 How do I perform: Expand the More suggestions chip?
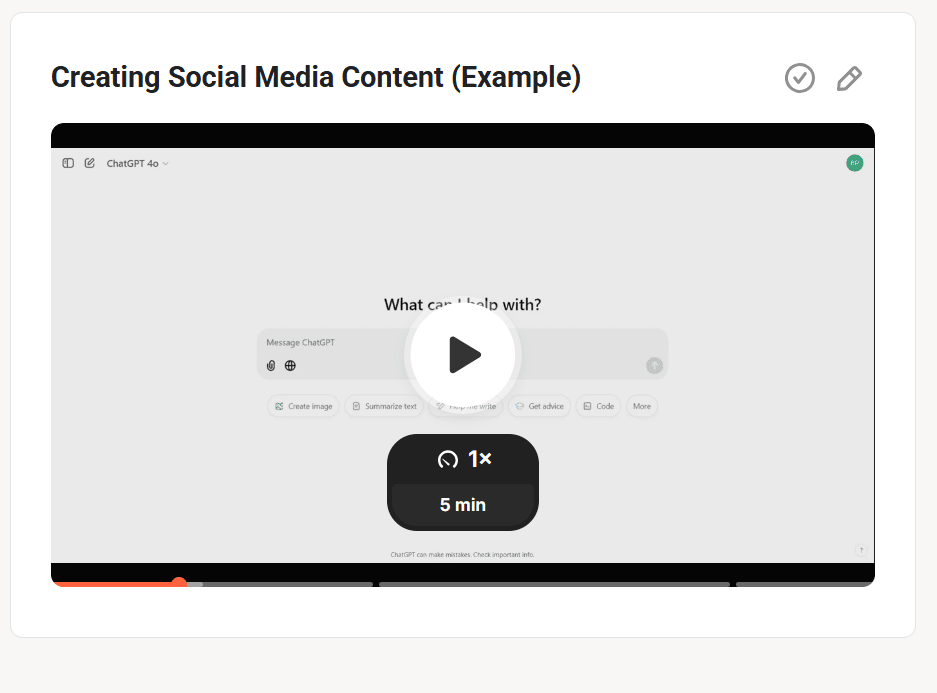[641, 406]
